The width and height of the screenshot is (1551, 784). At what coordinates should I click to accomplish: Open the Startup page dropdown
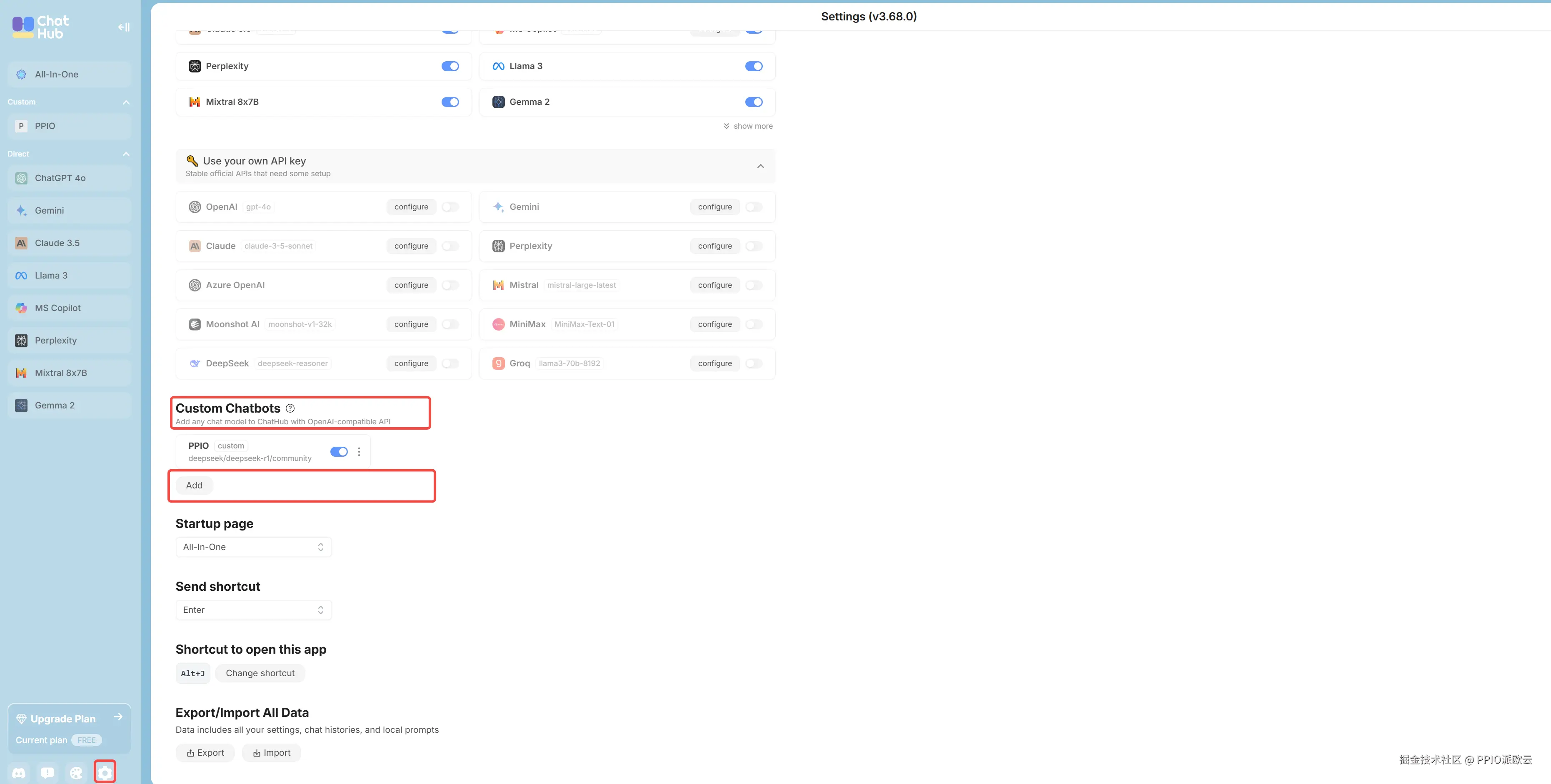pyautogui.click(x=253, y=547)
